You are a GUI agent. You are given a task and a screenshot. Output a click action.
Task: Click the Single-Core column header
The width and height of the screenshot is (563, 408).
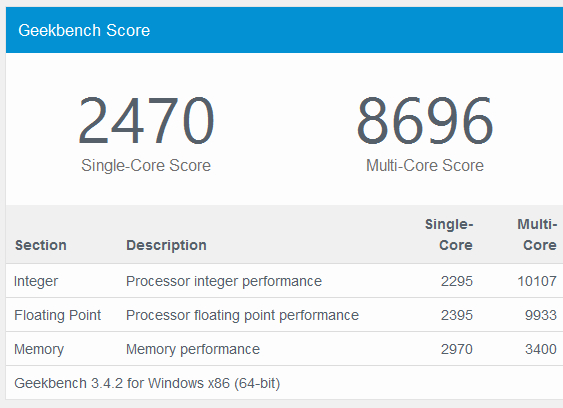(x=449, y=235)
